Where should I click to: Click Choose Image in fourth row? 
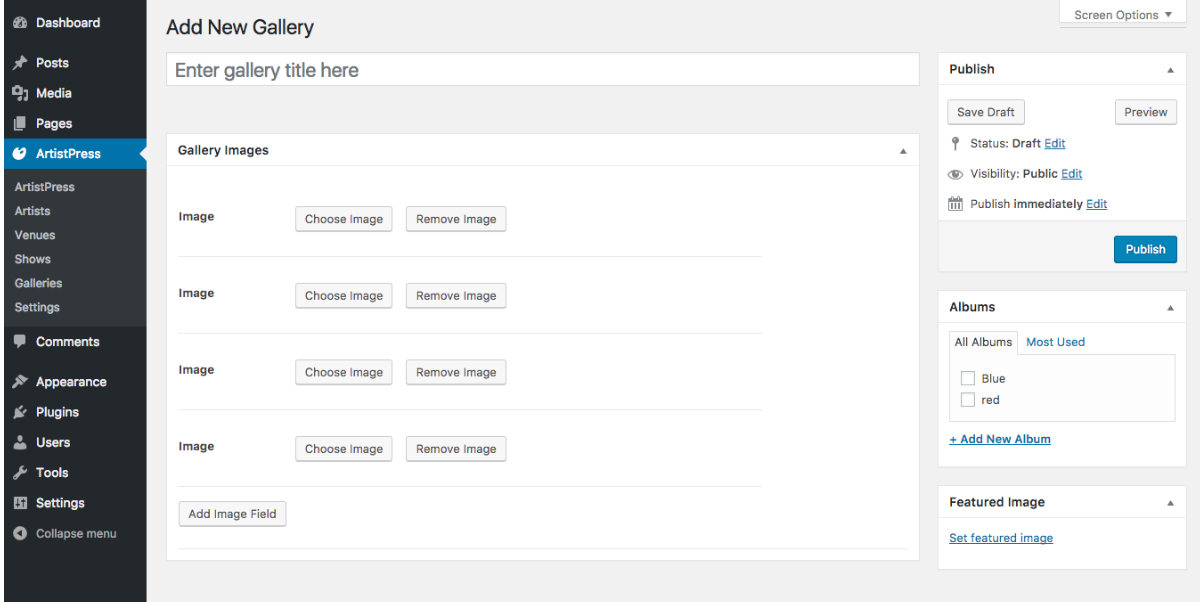click(344, 449)
